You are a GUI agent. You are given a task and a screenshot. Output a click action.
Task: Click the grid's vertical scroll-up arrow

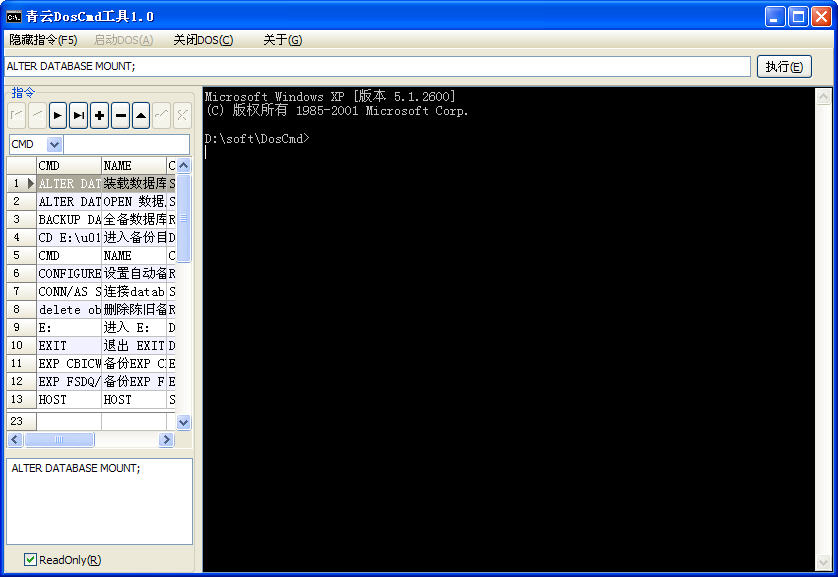pyautogui.click(x=183, y=166)
